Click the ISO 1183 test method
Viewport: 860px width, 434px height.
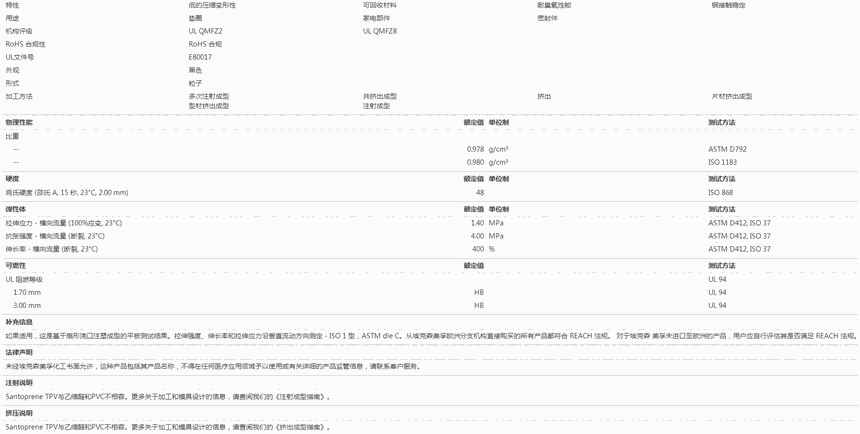pyautogui.click(x=722, y=162)
